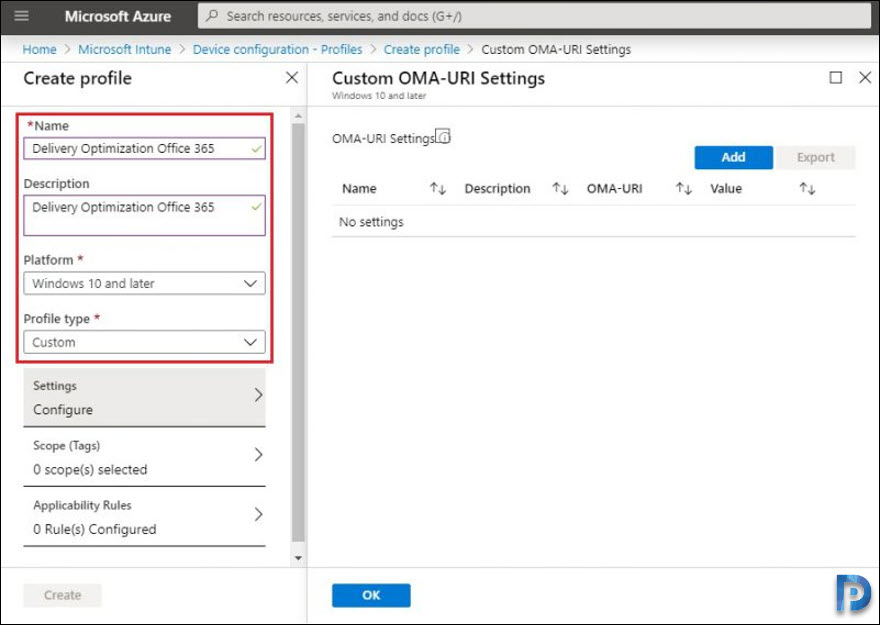Click the Export button
The width and height of the screenshot is (880, 625).
coord(815,157)
